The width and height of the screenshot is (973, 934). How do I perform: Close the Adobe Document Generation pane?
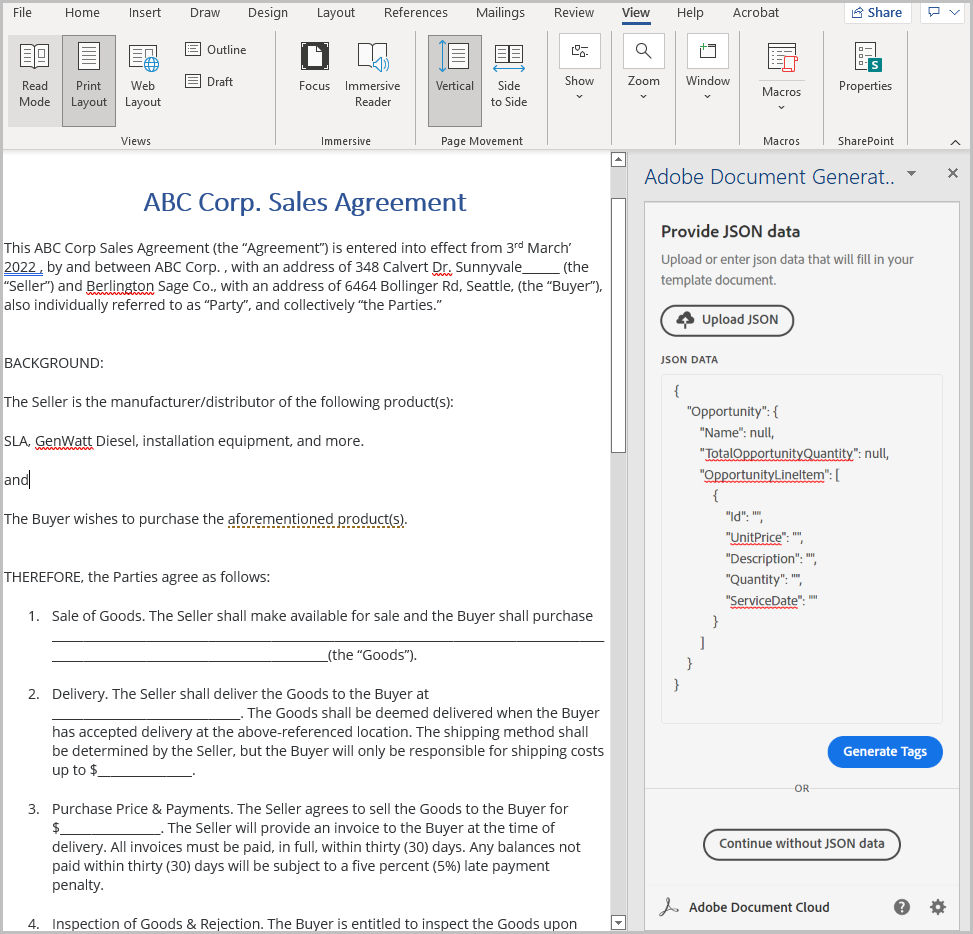[953, 173]
